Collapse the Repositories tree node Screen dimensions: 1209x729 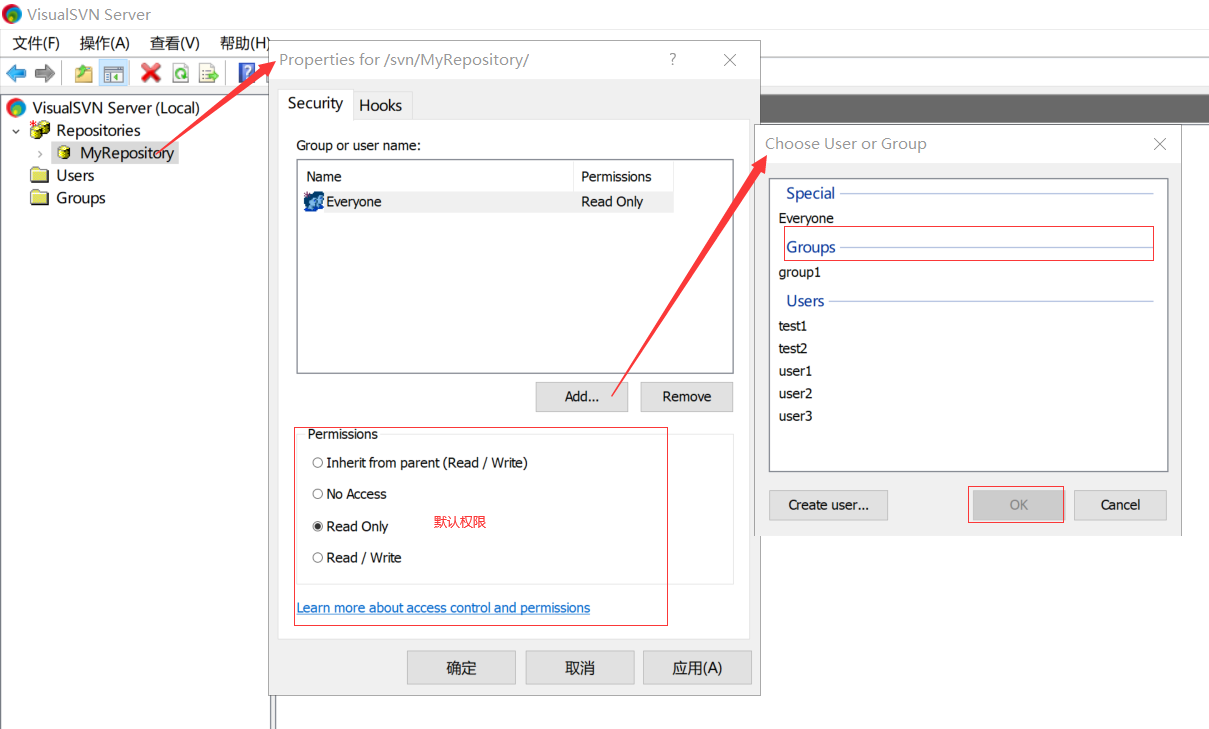pyautogui.click(x=16, y=131)
